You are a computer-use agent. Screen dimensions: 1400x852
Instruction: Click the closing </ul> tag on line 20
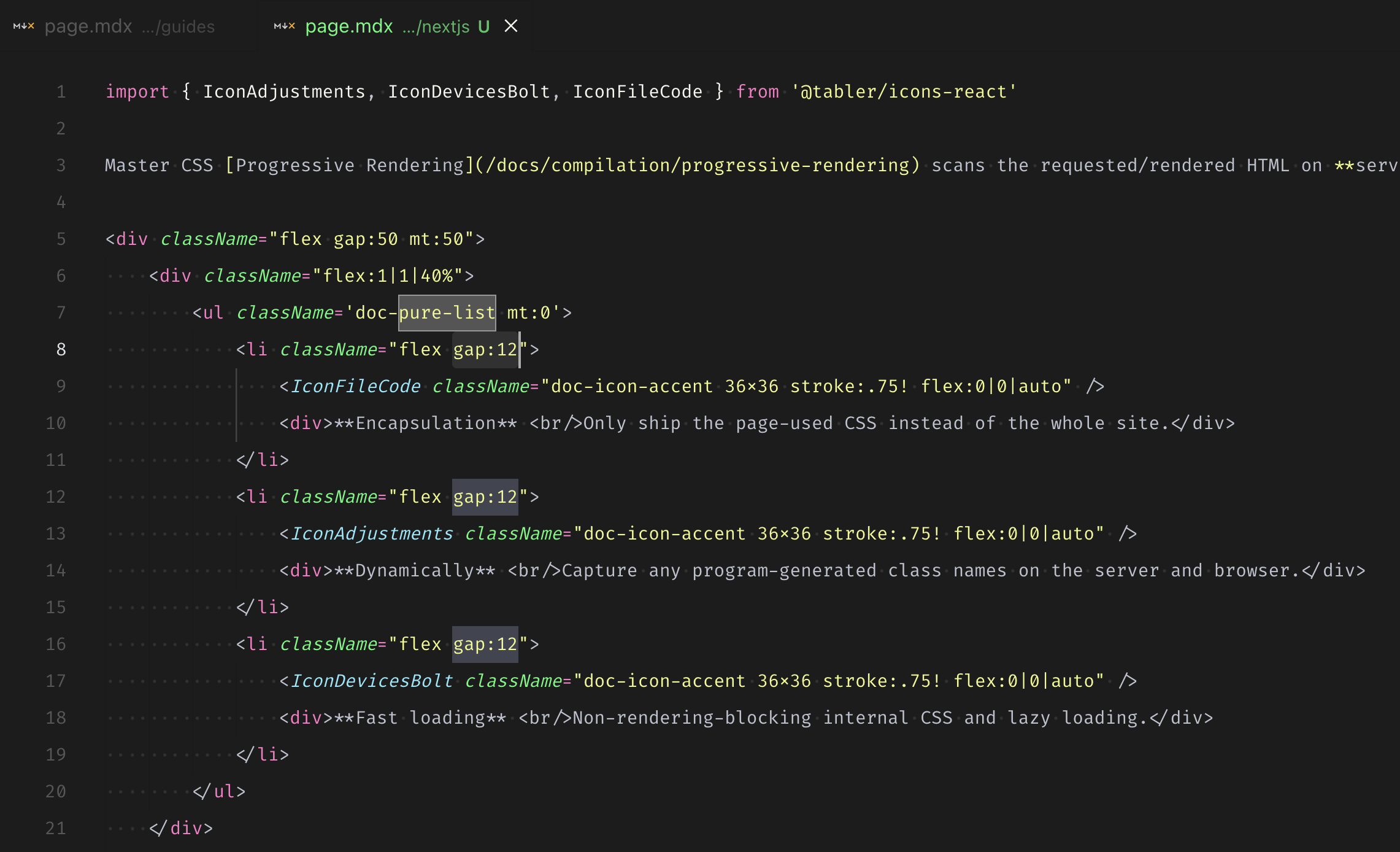pyautogui.click(x=219, y=791)
